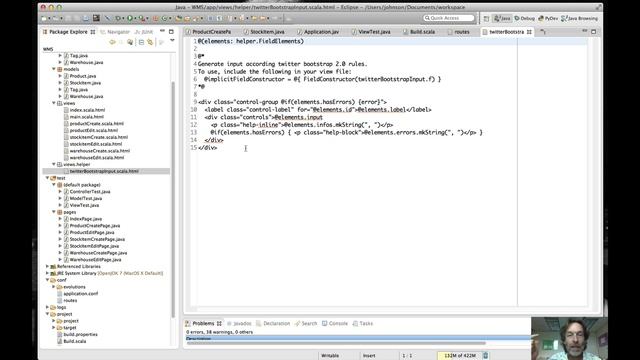This screenshot has width=640, height=360.
Task: Select application.conf file
Action: [80, 294]
